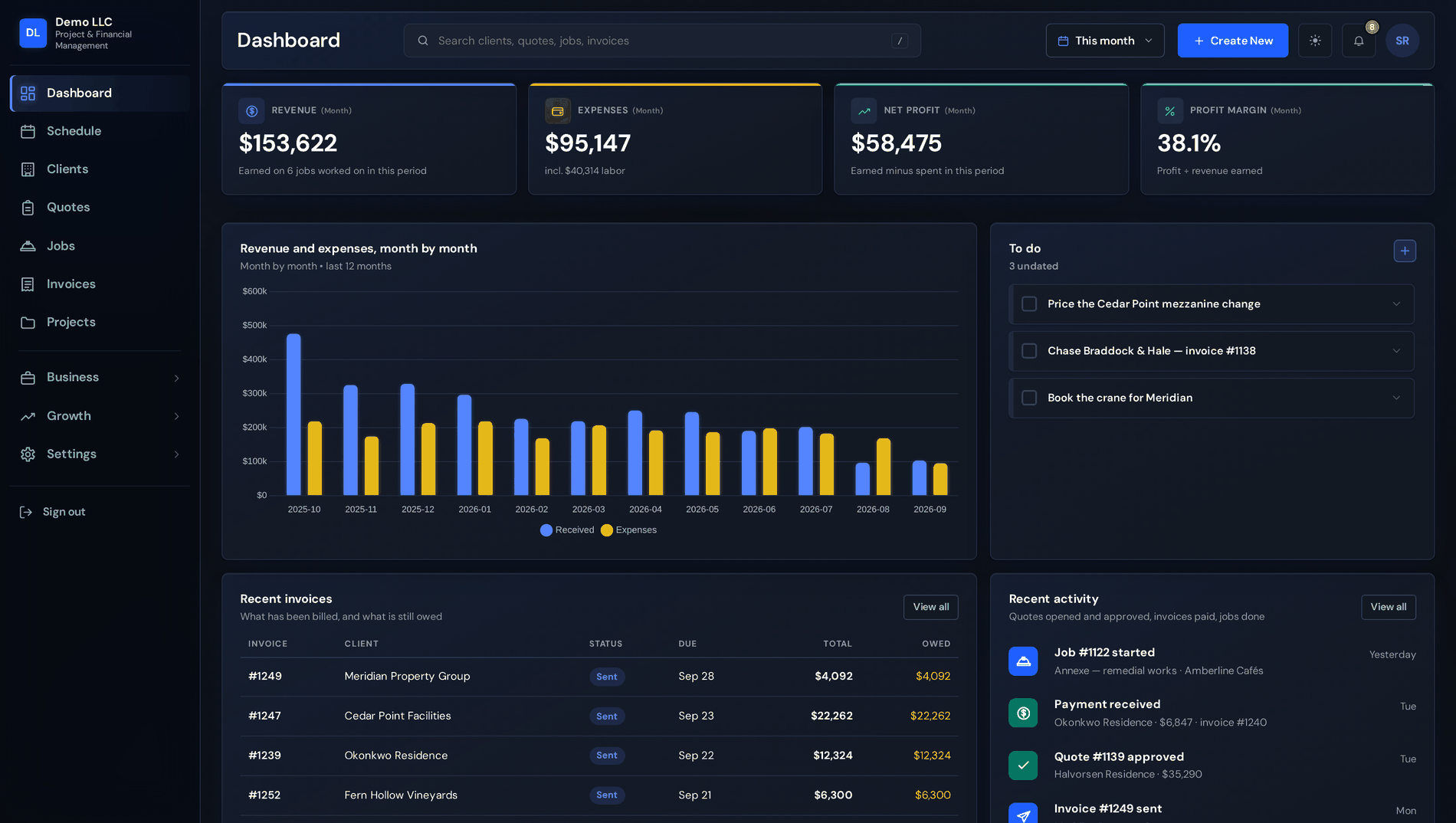This screenshot has height=823, width=1456.
Task: Add a to-do with the plus icon
Action: click(x=1405, y=251)
